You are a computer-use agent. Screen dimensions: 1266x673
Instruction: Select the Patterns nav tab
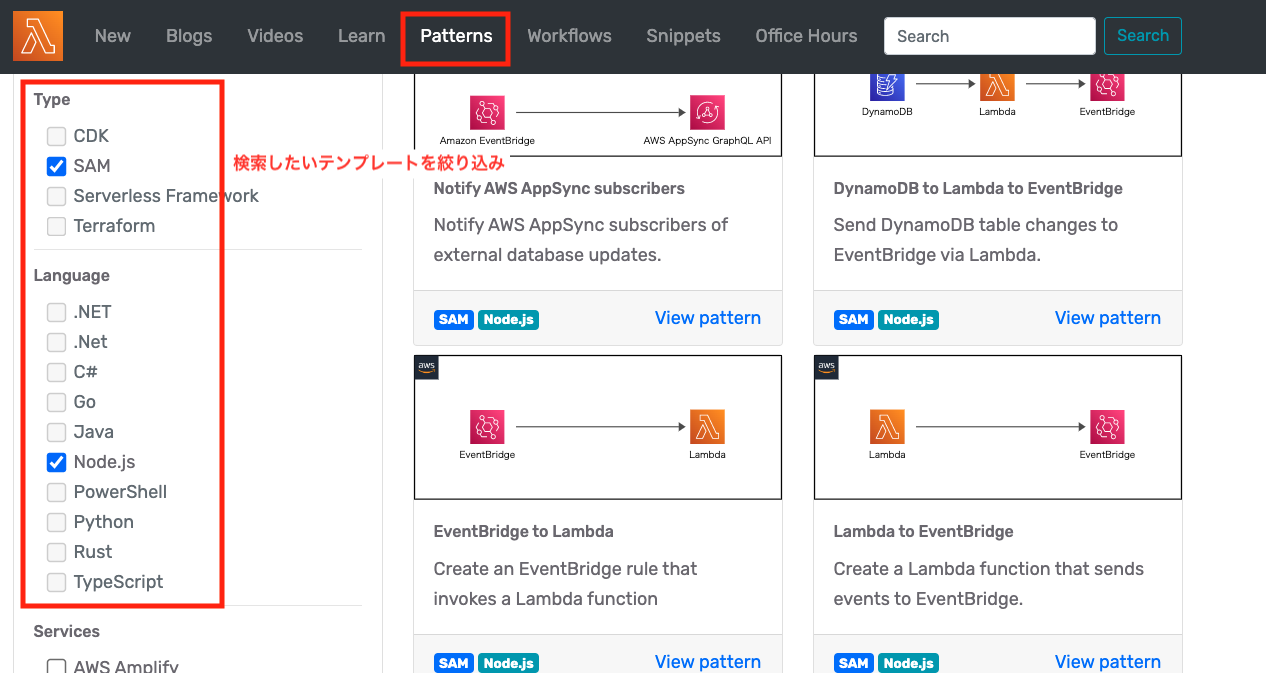point(456,36)
